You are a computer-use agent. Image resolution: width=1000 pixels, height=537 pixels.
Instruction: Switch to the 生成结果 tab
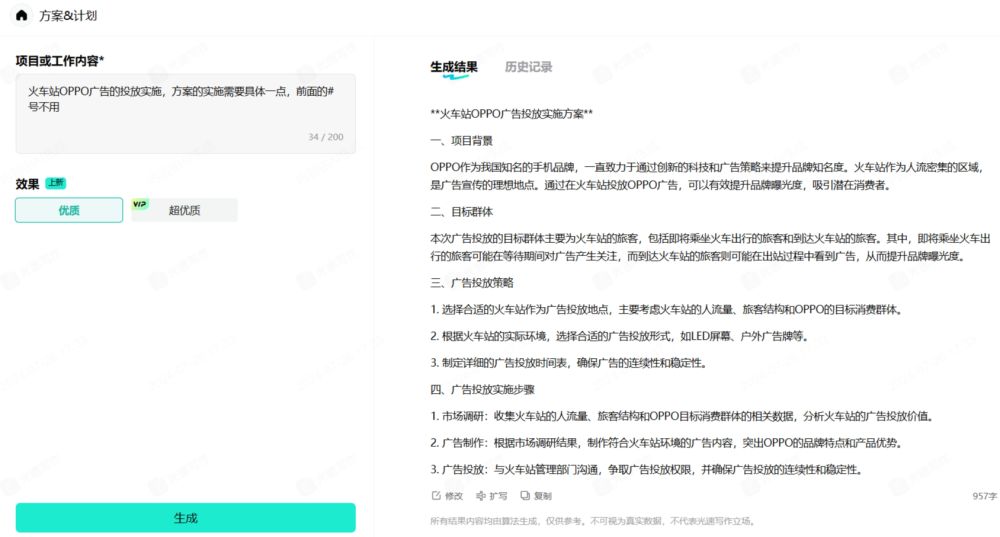tap(453, 67)
